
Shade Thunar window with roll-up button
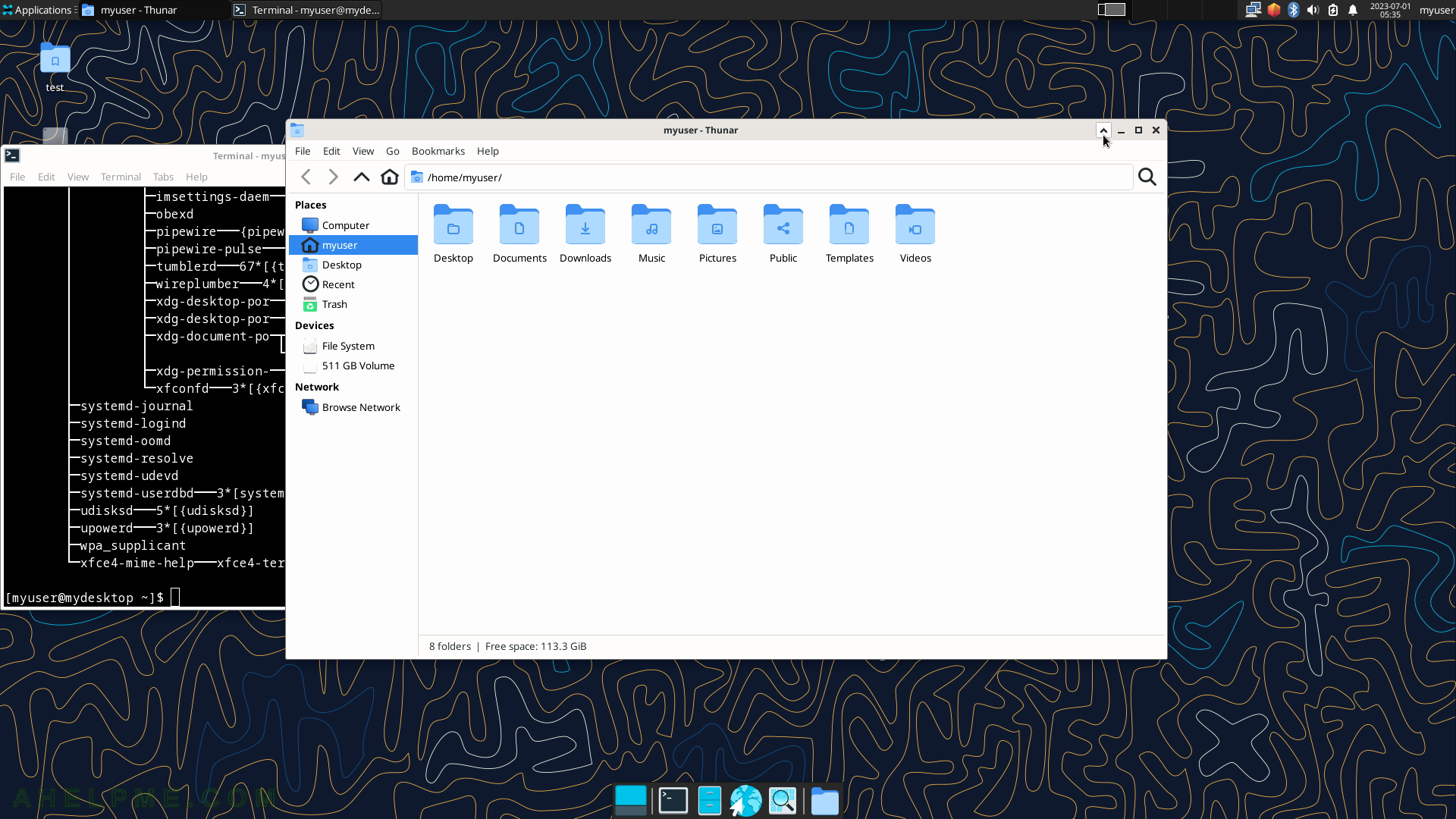click(1103, 130)
